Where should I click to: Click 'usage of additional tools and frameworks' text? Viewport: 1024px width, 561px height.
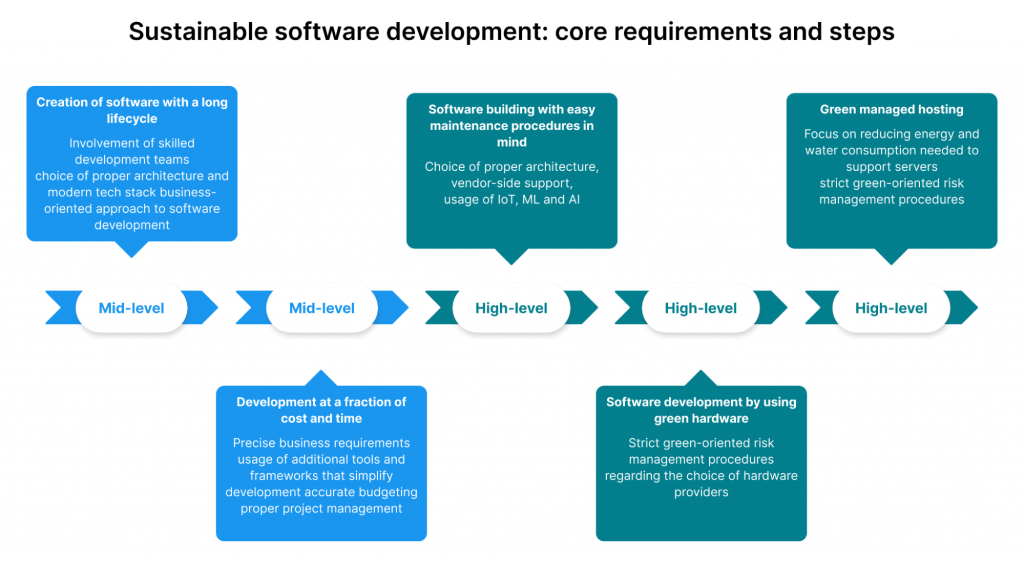point(321,468)
